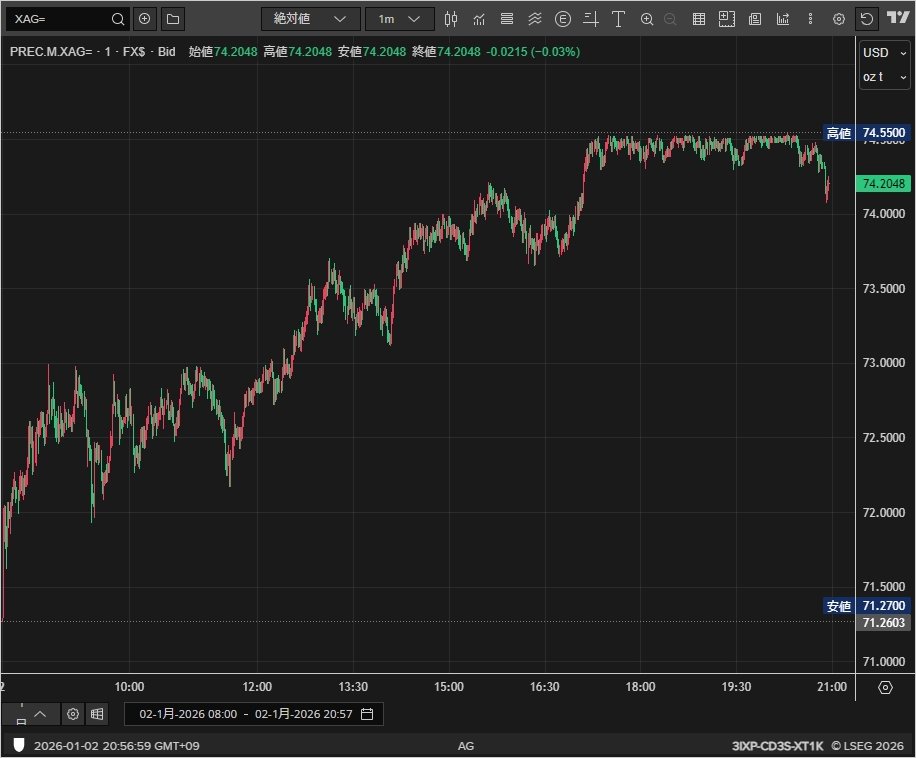Click the 19:30 time axis label
Image resolution: width=916 pixels, height=758 pixels.
click(x=736, y=687)
